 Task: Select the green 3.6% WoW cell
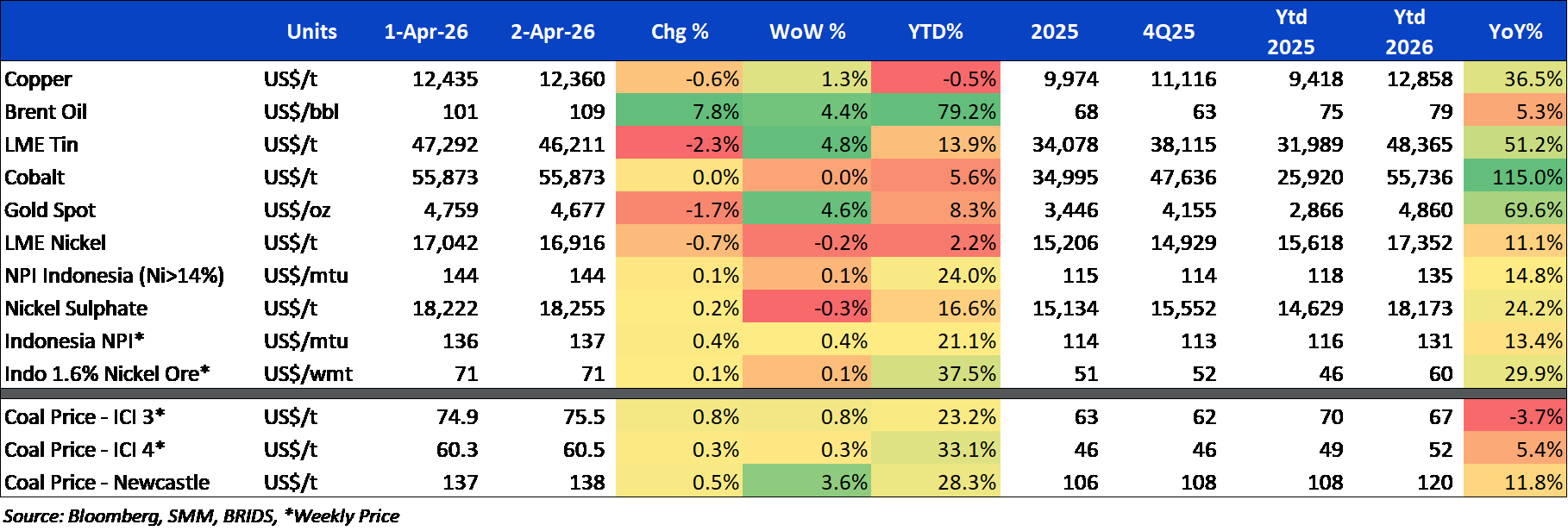click(x=807, y=483)
